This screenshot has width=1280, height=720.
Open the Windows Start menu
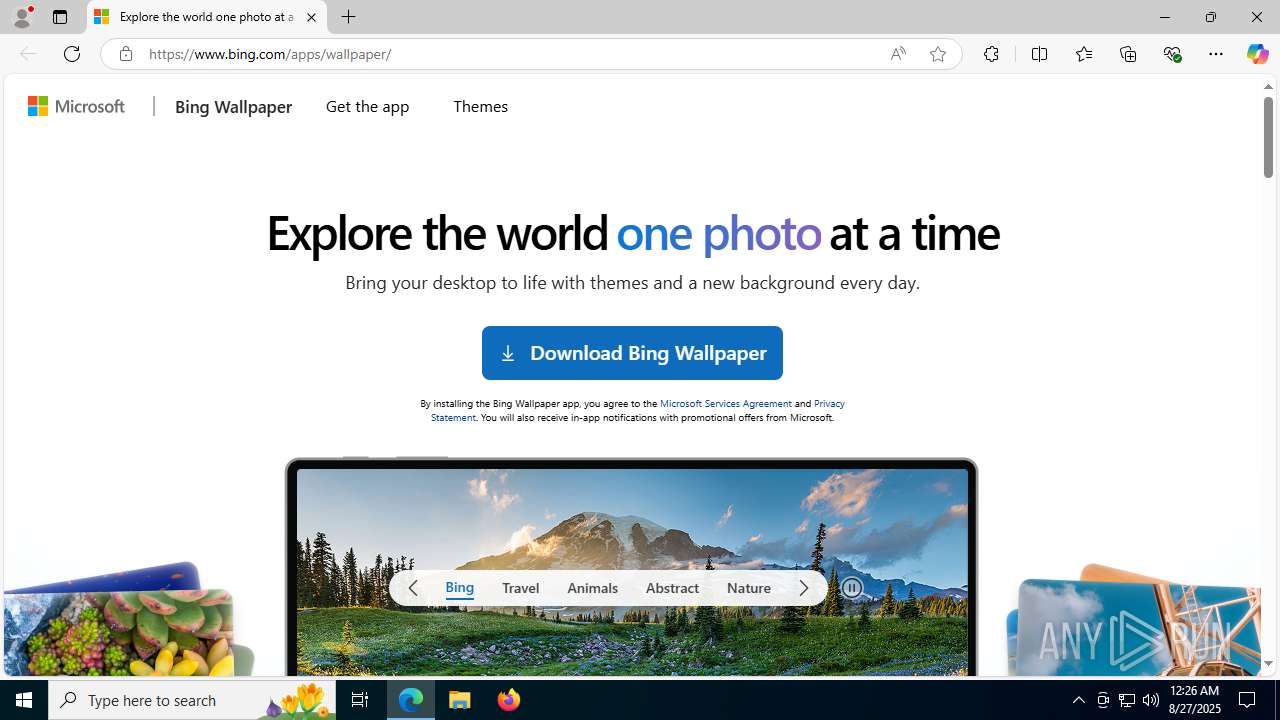(x=24, y=700)
